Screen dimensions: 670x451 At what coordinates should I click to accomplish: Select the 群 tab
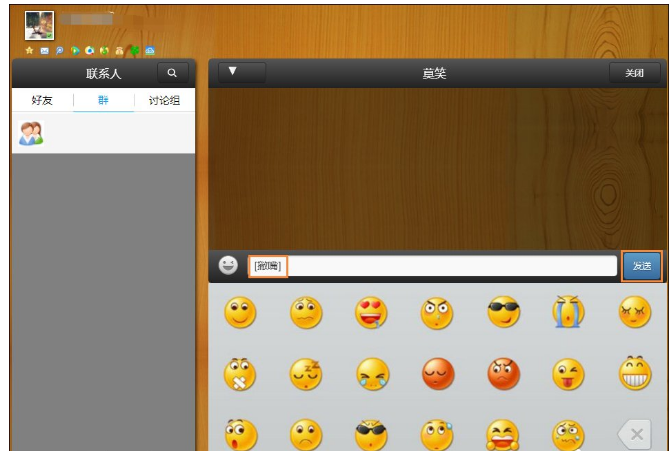[103, 100]
